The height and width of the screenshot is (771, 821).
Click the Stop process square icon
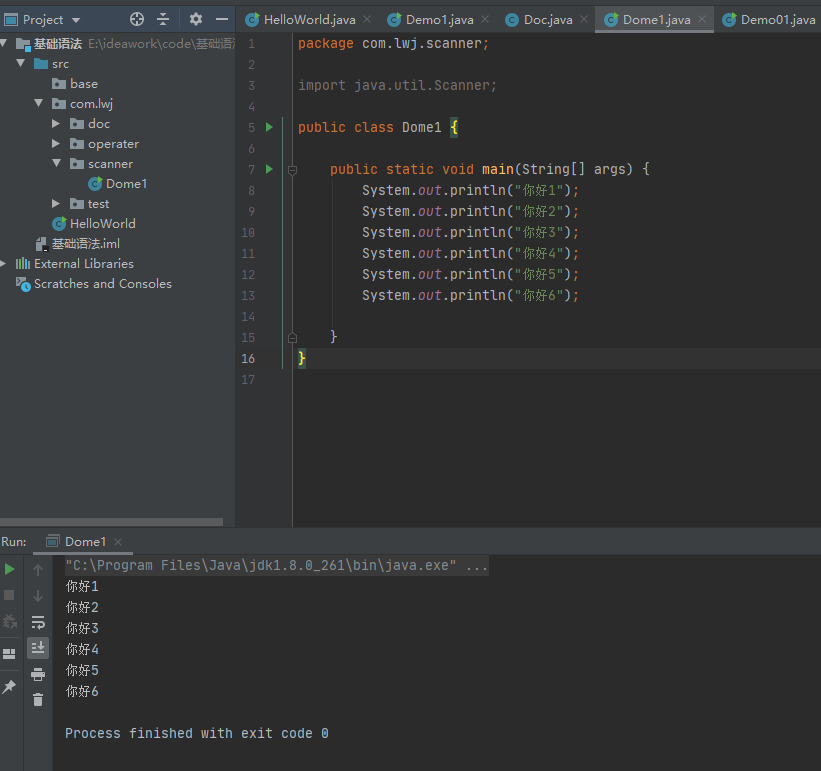(x=10, y=595)
